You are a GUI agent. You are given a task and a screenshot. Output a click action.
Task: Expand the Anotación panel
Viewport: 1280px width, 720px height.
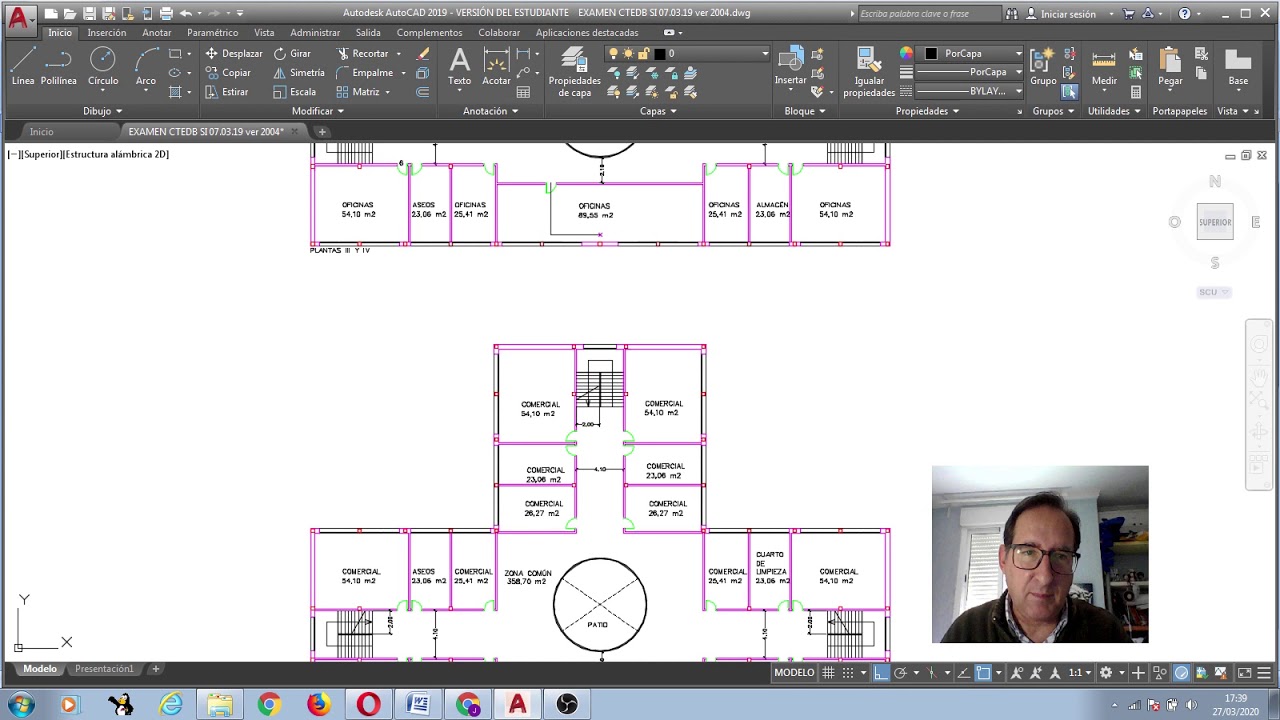(x=491, y=111)
